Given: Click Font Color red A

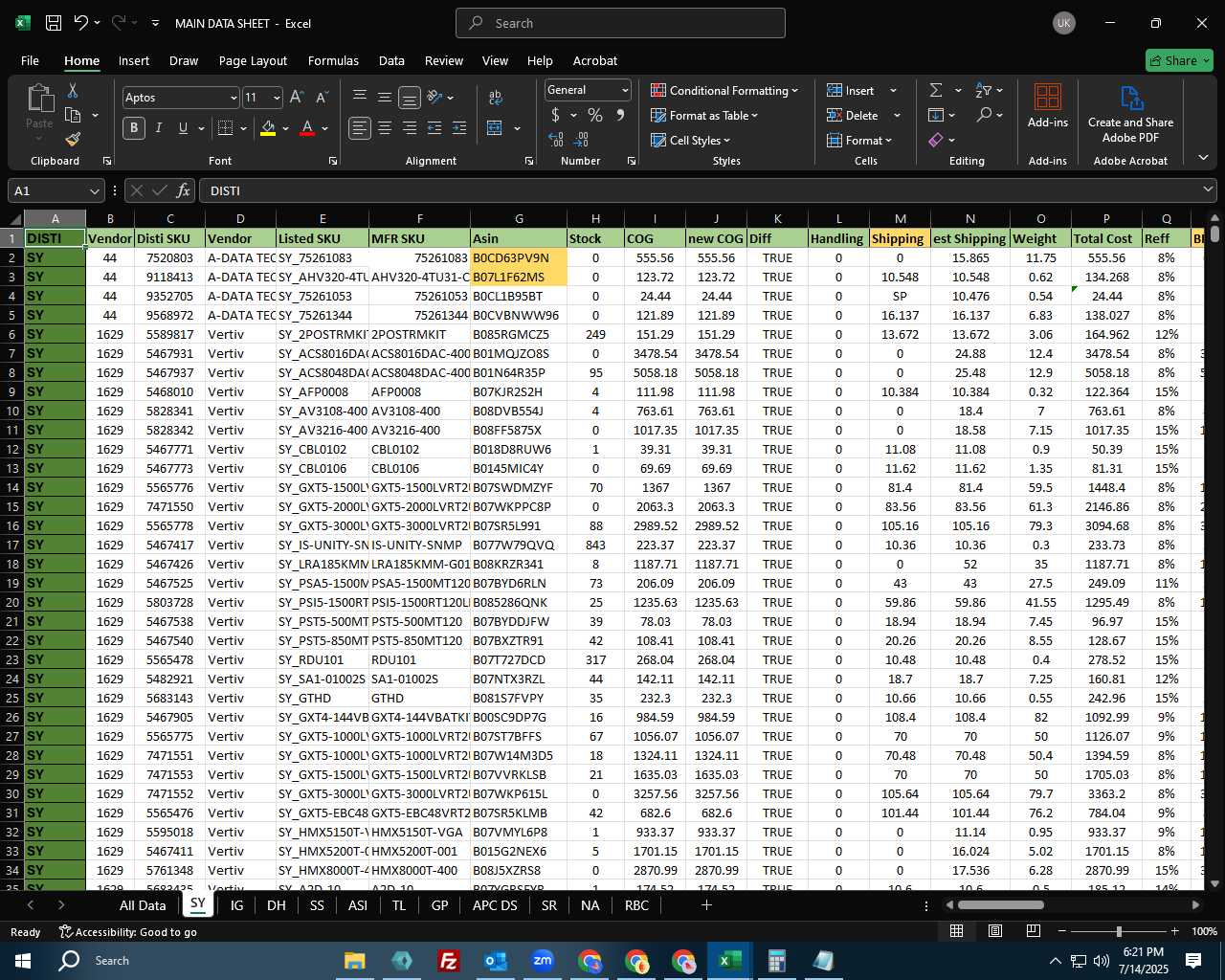Looking at the screenshot, I should click(307, 128).
